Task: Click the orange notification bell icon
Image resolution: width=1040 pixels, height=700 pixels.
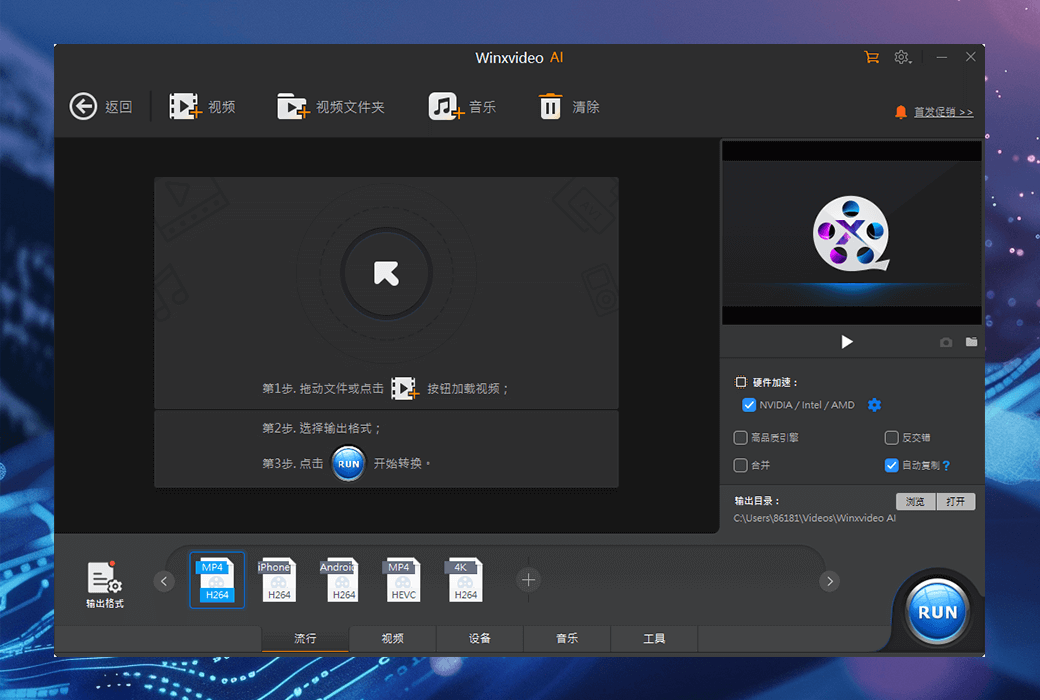Action: pyautogui.click(x=901, y=112)
